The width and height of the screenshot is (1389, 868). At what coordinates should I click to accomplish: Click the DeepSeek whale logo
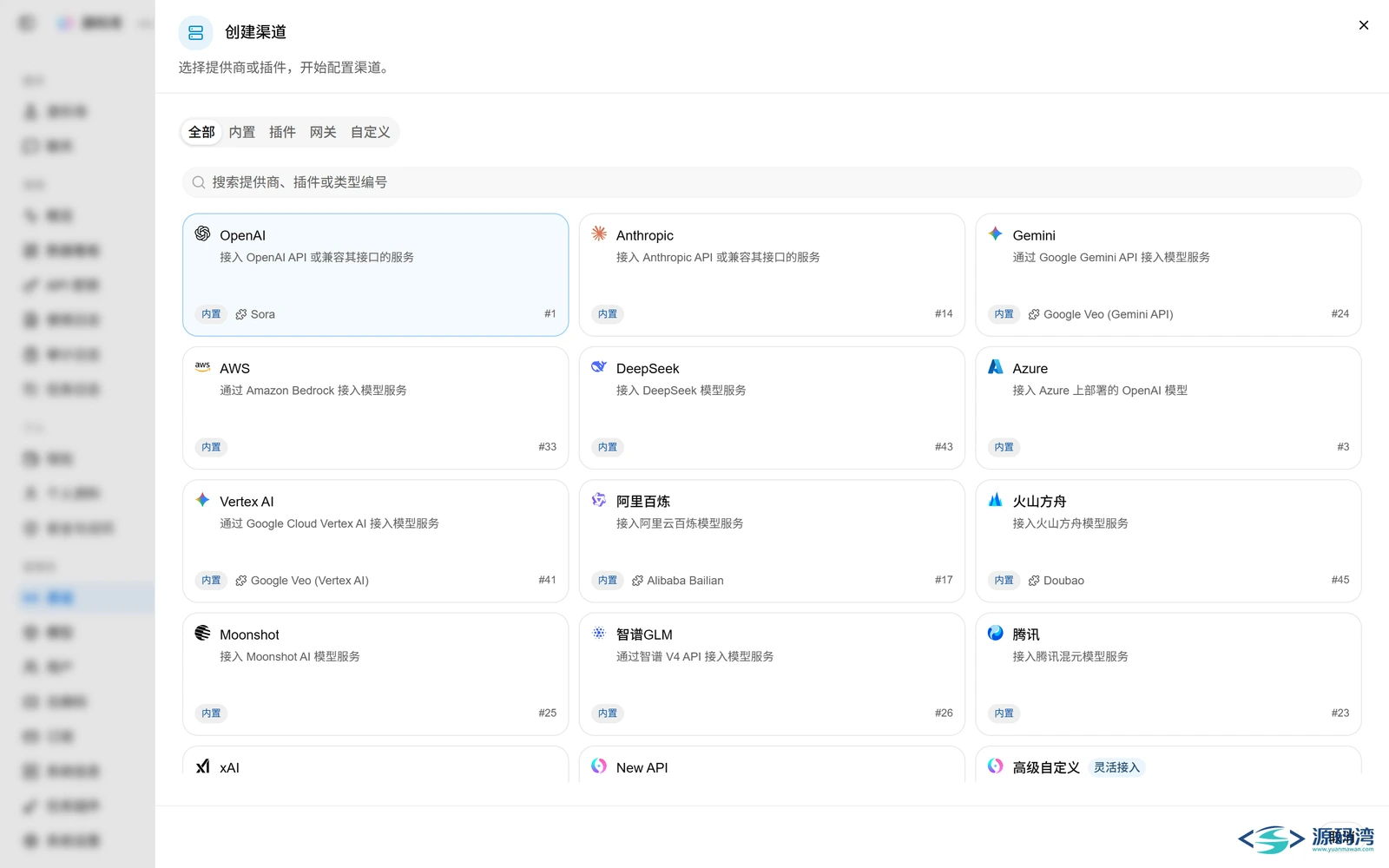[599, 366]
